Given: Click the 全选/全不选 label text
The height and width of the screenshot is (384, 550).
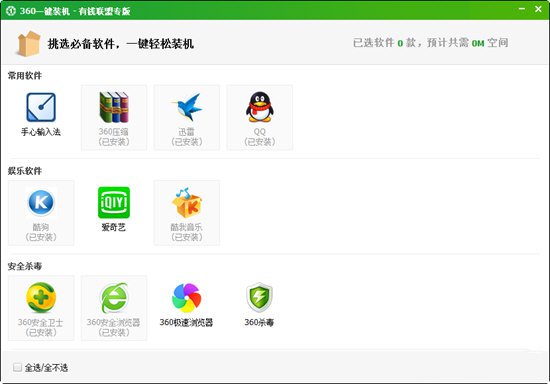Looking at the screenshot, I should (x=46, y=368).
